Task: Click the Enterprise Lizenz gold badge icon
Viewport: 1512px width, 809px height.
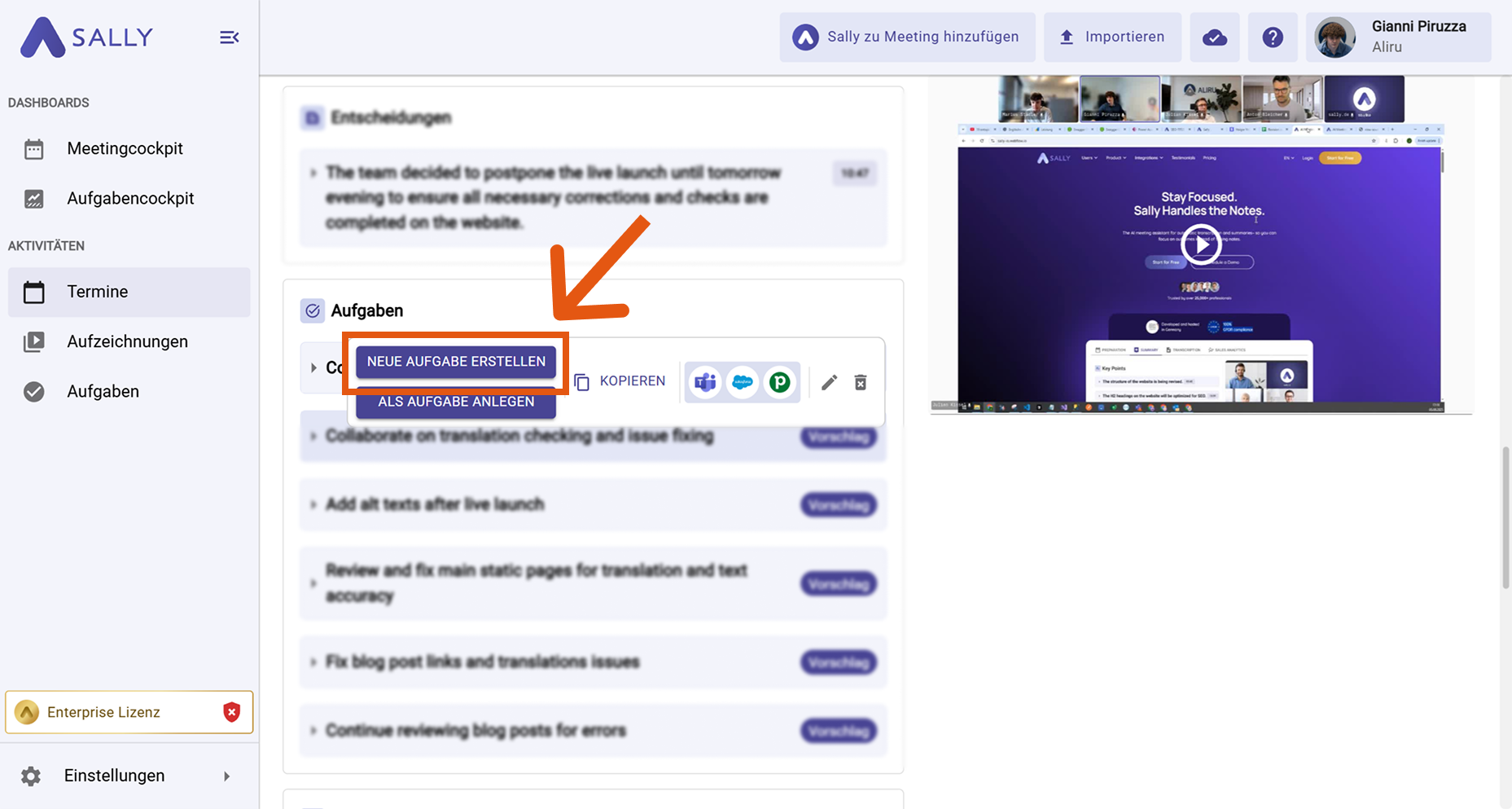Action: click(27, 712)
